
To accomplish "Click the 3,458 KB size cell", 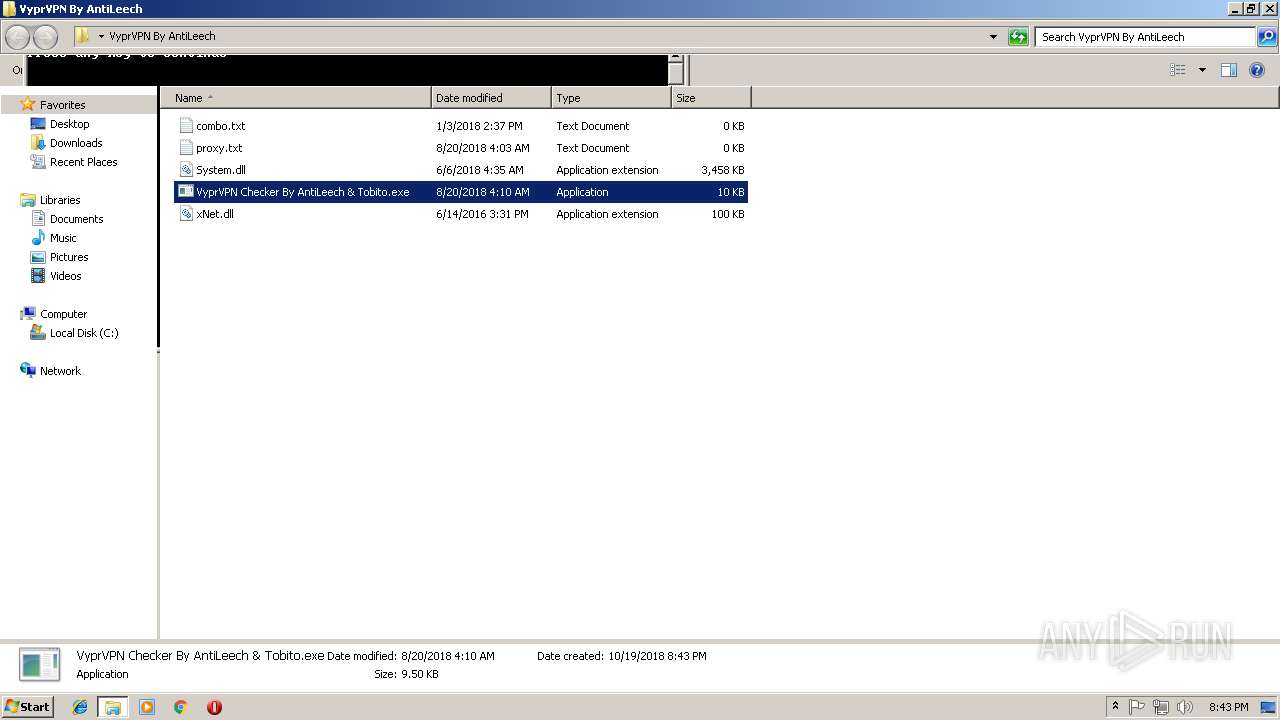I will click(722, 170).
